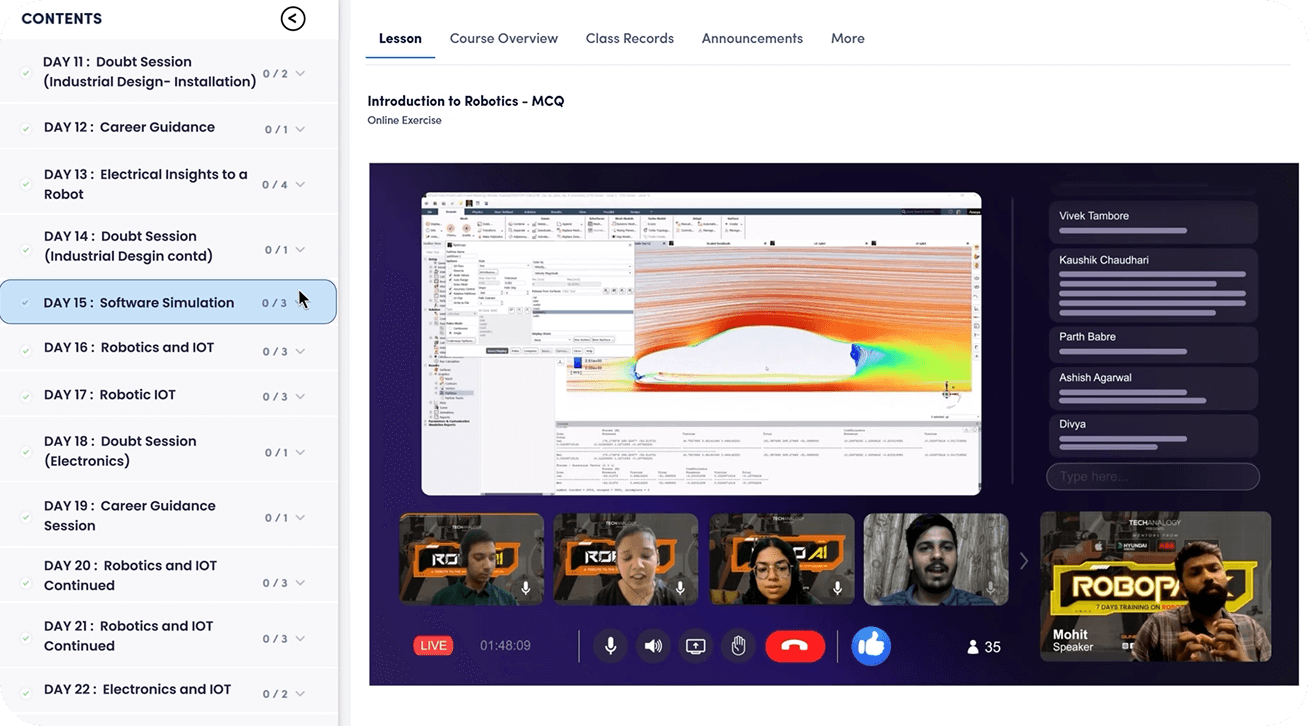Viewport: 1308px width, 726px height.
Task: Open the Announcements tab
Action: tap(752, 38)
